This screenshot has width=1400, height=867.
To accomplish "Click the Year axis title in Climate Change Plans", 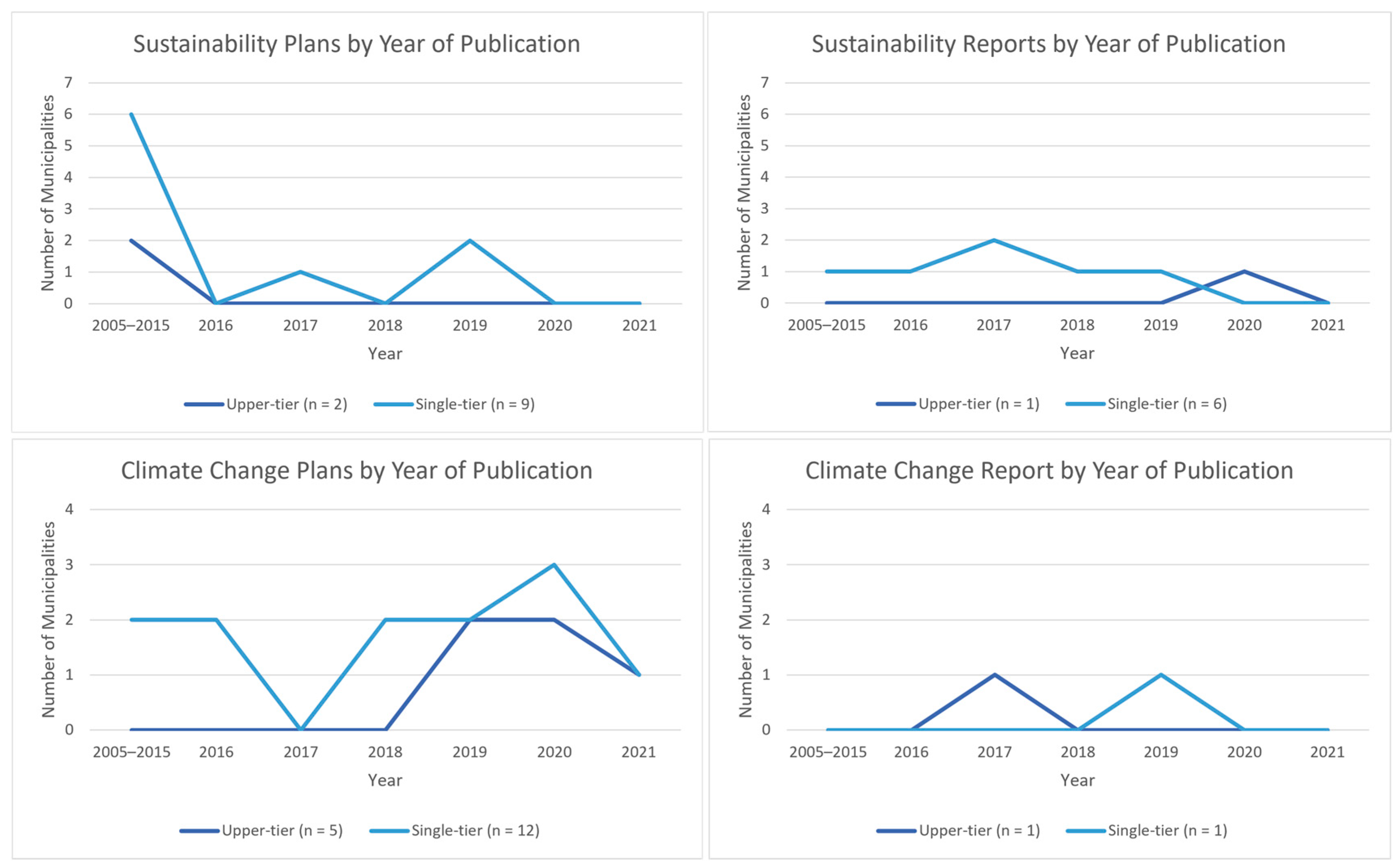I will coord(385,781).
